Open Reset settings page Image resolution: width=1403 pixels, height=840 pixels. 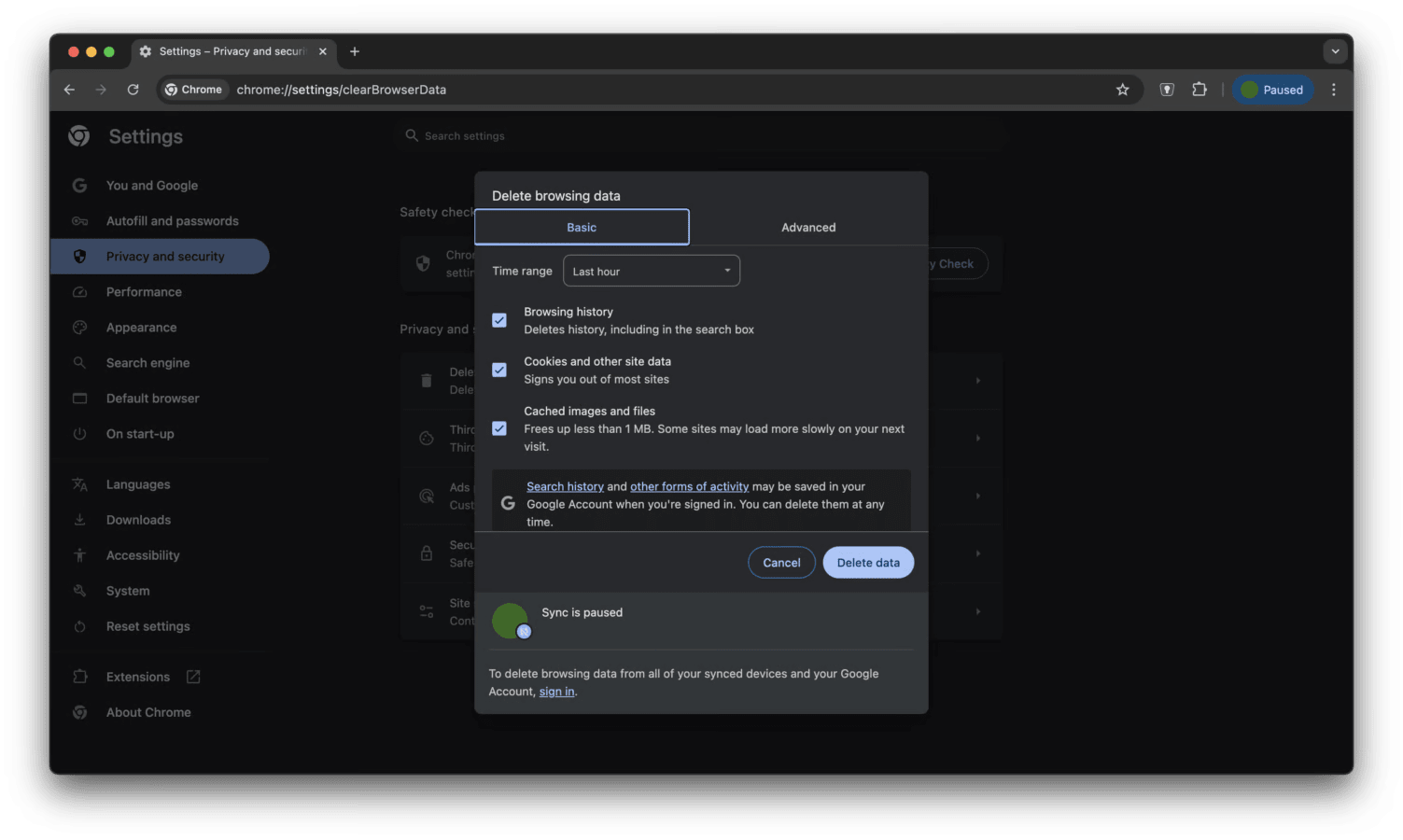tap(147, 626)
